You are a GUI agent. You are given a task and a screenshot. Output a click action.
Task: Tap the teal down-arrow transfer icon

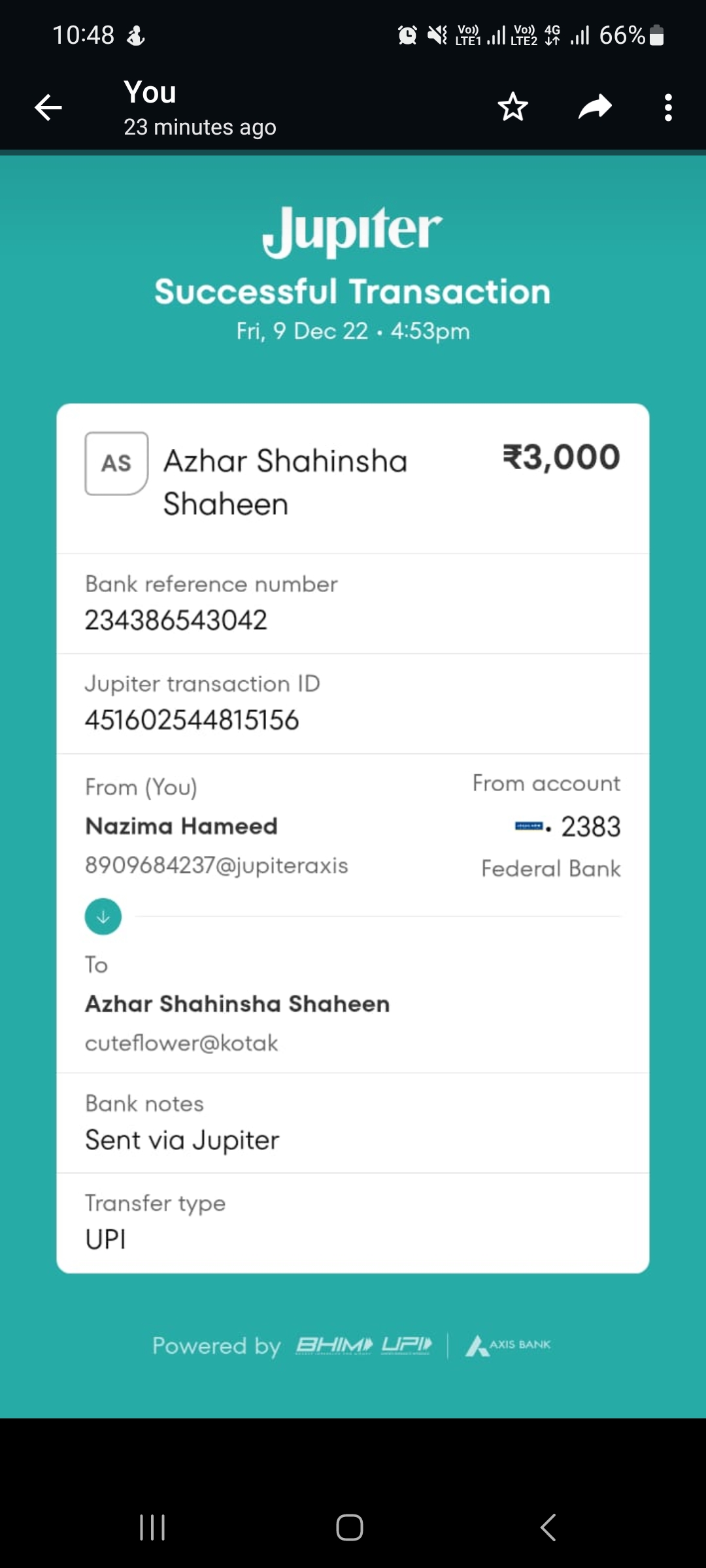(x=103, y=917)
